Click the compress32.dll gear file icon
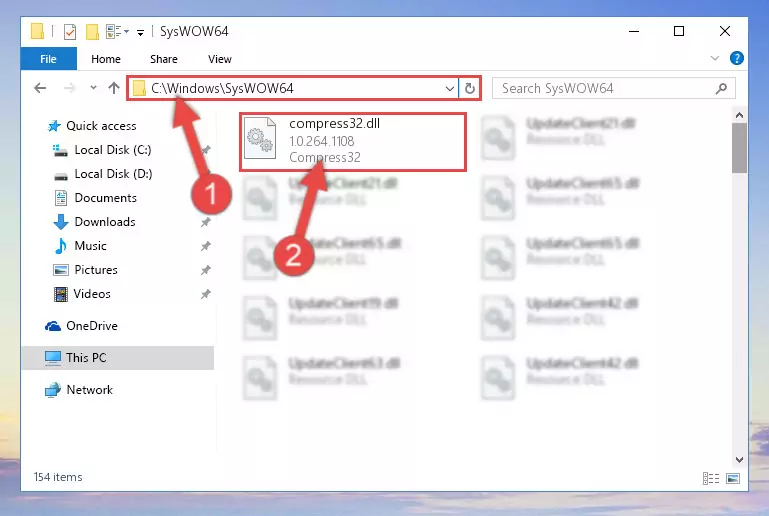The image size is (769, 516). click(x=260, y=138)
